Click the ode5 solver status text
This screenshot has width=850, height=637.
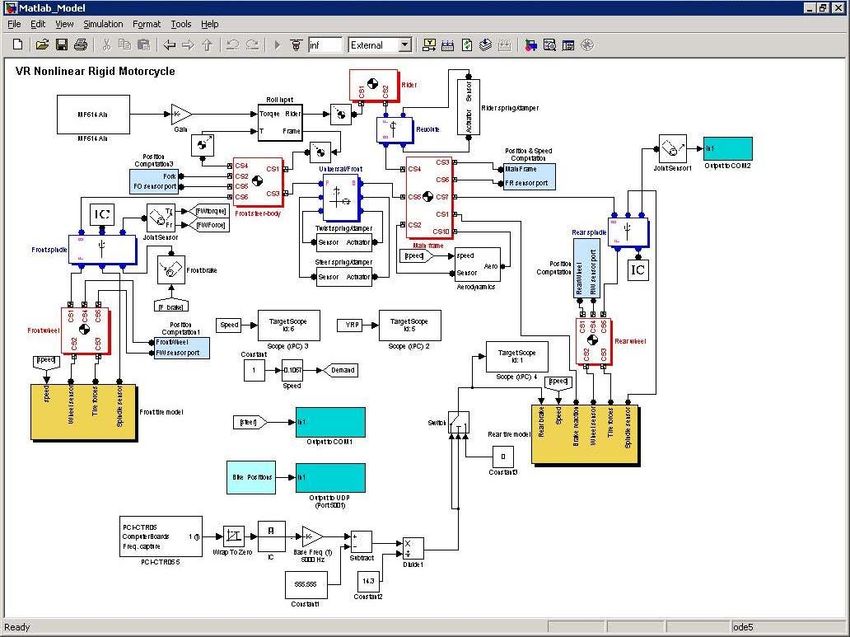coord(743,627)
